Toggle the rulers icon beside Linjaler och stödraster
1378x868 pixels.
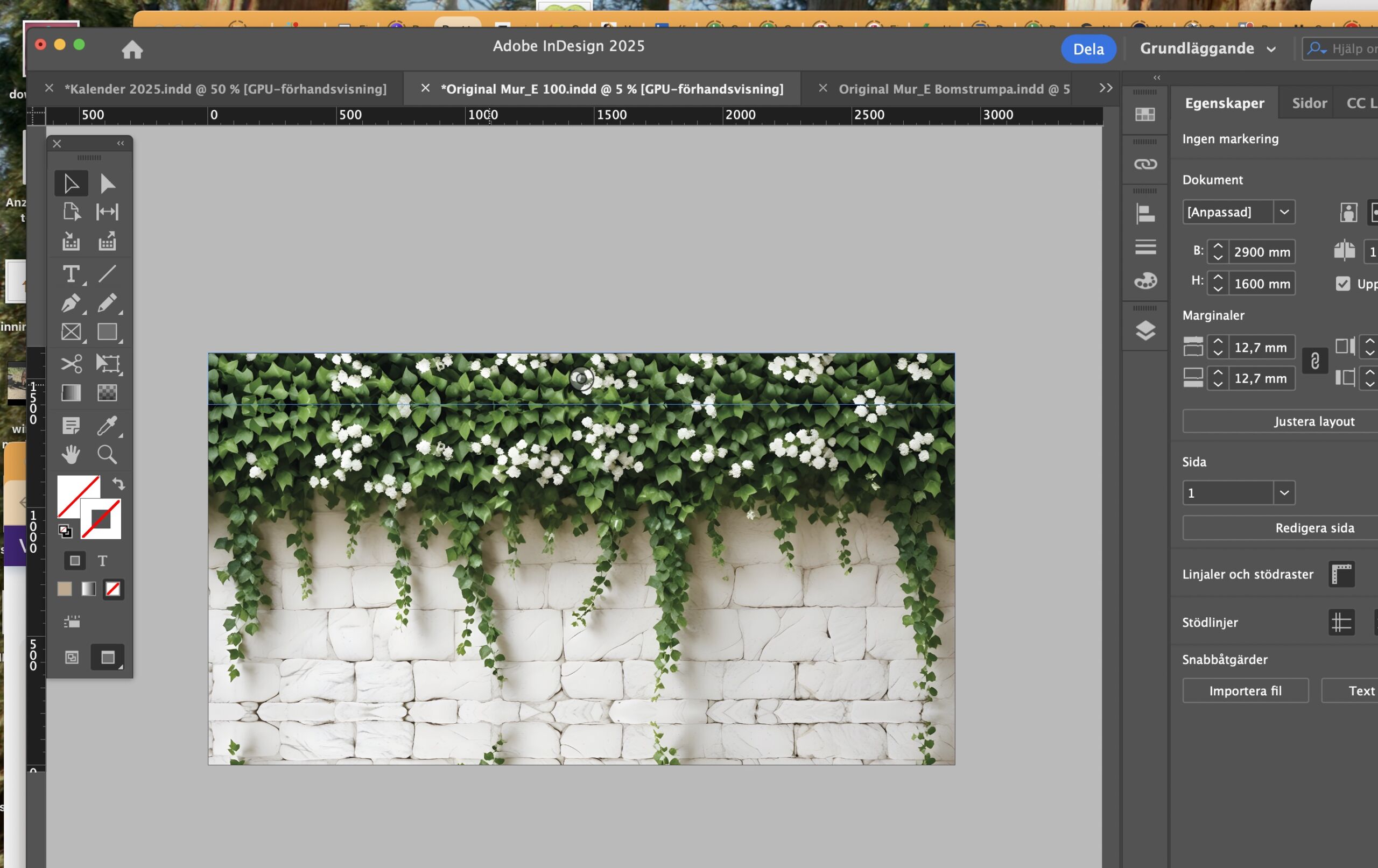pyautogui.click(x=1341, y=575)
